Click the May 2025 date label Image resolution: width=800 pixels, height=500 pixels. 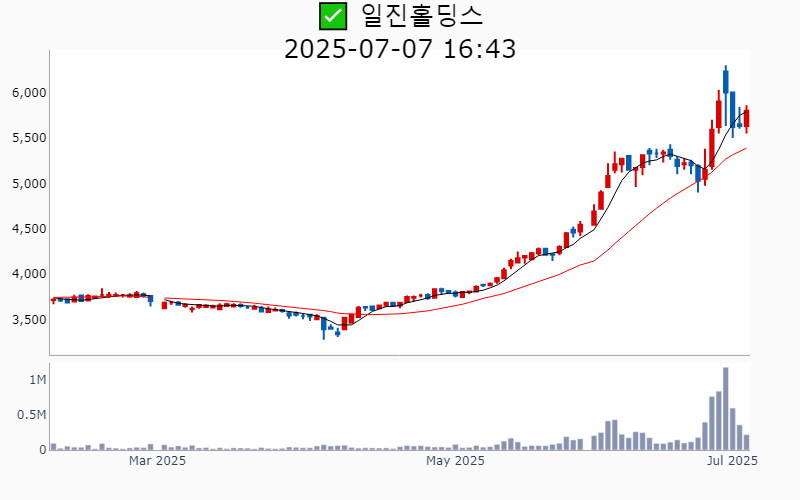tap(455, 461)
